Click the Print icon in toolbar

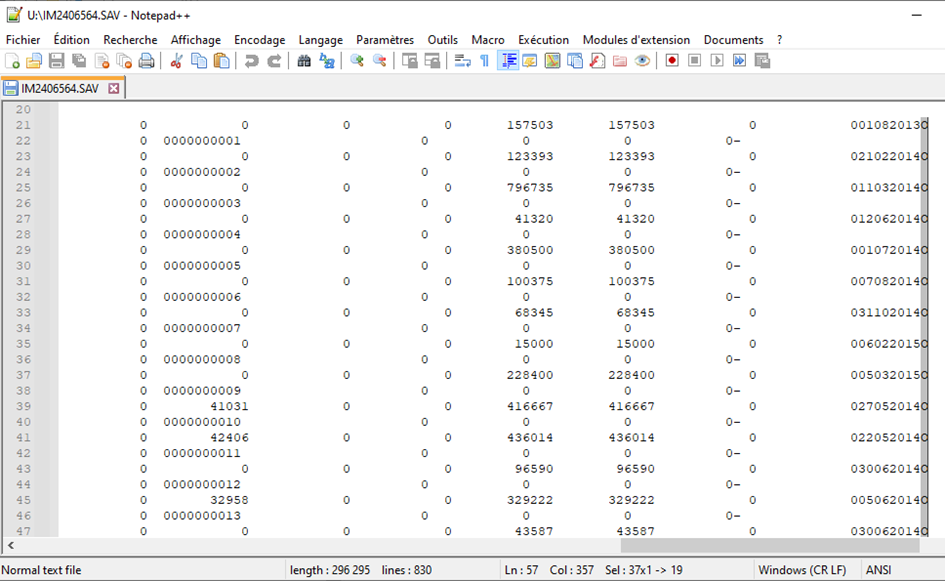click(146, 61)
